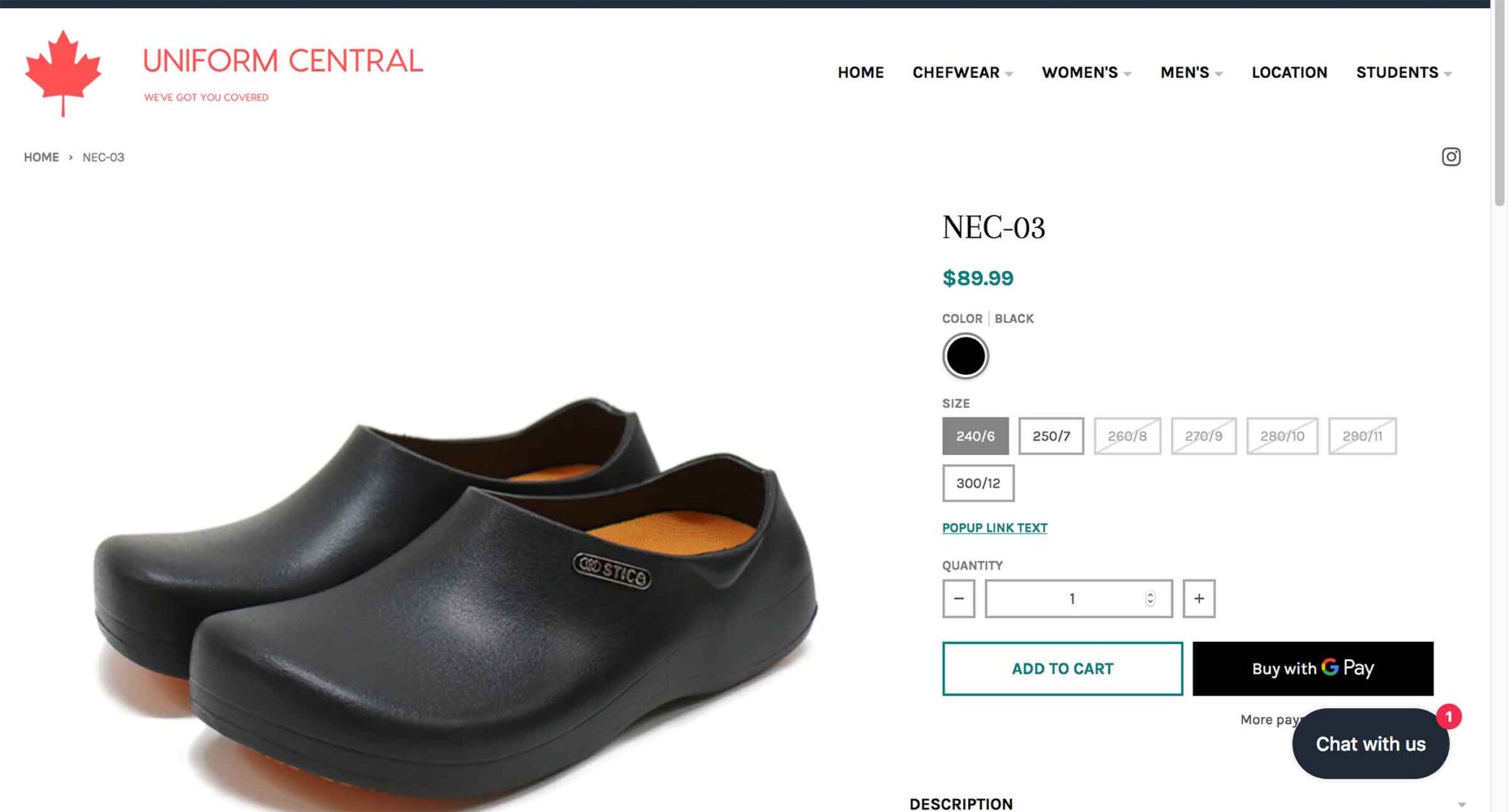Image resolution: width=1508 pixels, height=812 pixels.
Task: Select size 240/6
Action: point(975,436)
